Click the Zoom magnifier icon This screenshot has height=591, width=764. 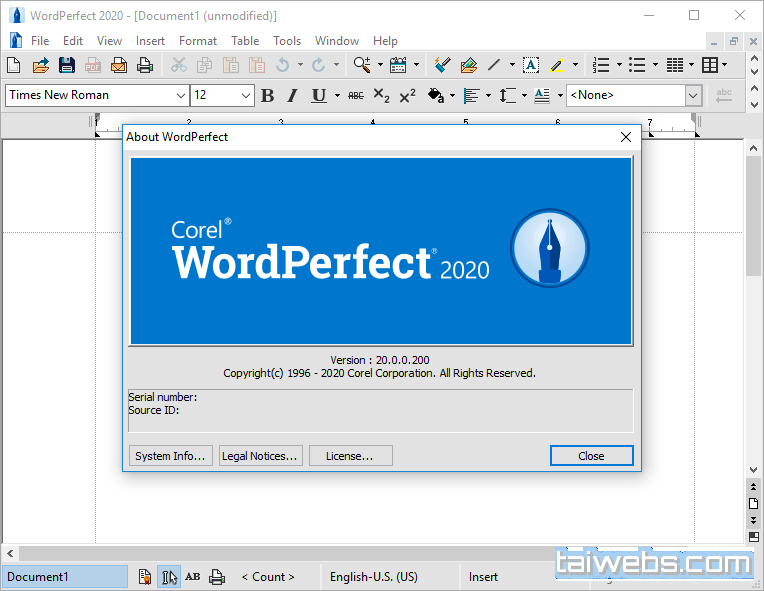coord(362,65)
